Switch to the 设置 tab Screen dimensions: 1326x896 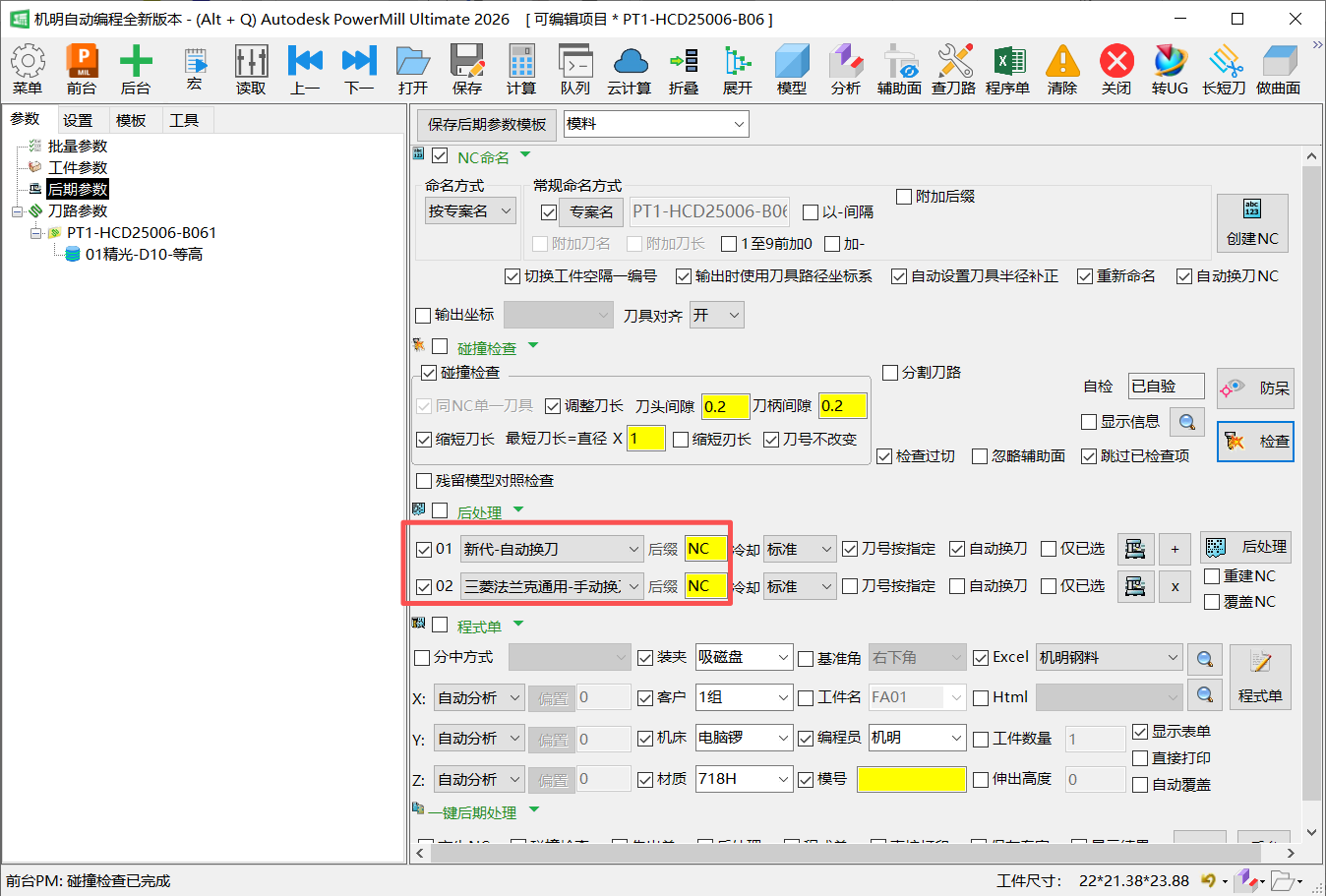(x=78, y=120)
